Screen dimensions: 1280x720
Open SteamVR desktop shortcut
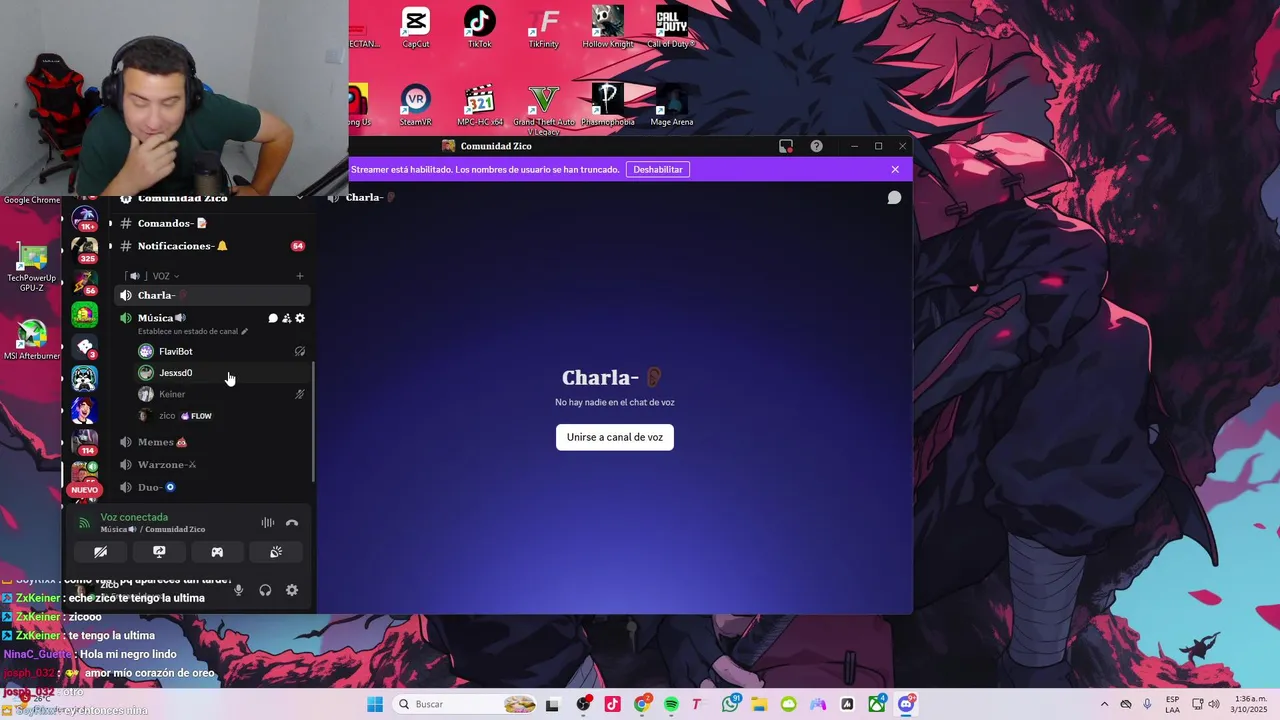(x=416, y=105)
